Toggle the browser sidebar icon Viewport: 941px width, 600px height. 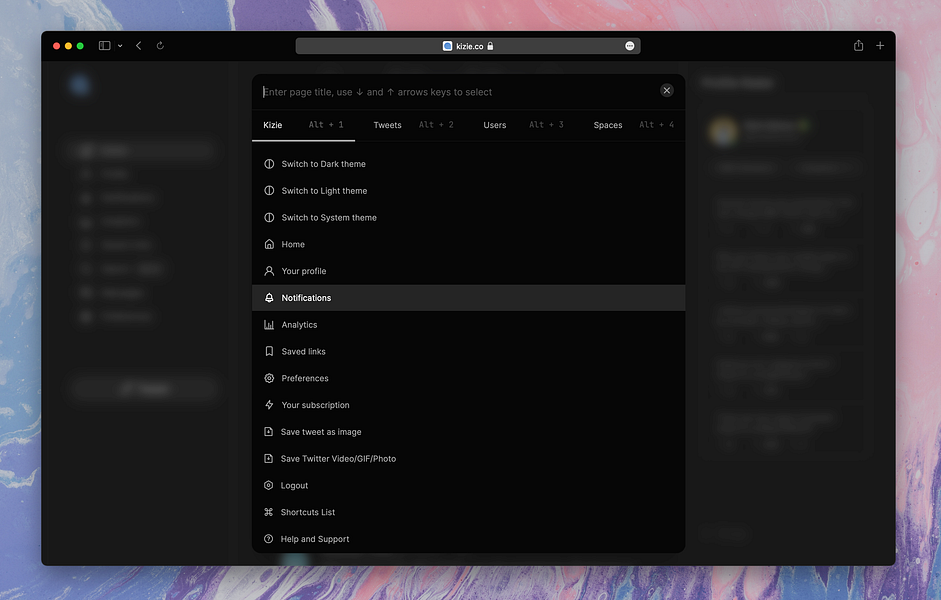104,46
